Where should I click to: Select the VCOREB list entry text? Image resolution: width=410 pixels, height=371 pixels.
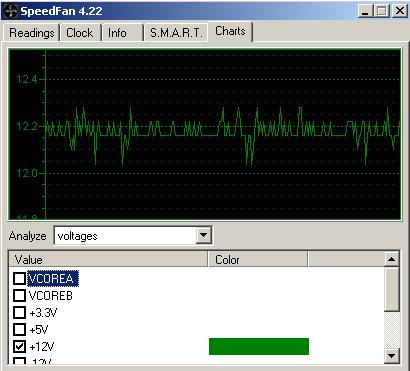click(x=51, y=296)
